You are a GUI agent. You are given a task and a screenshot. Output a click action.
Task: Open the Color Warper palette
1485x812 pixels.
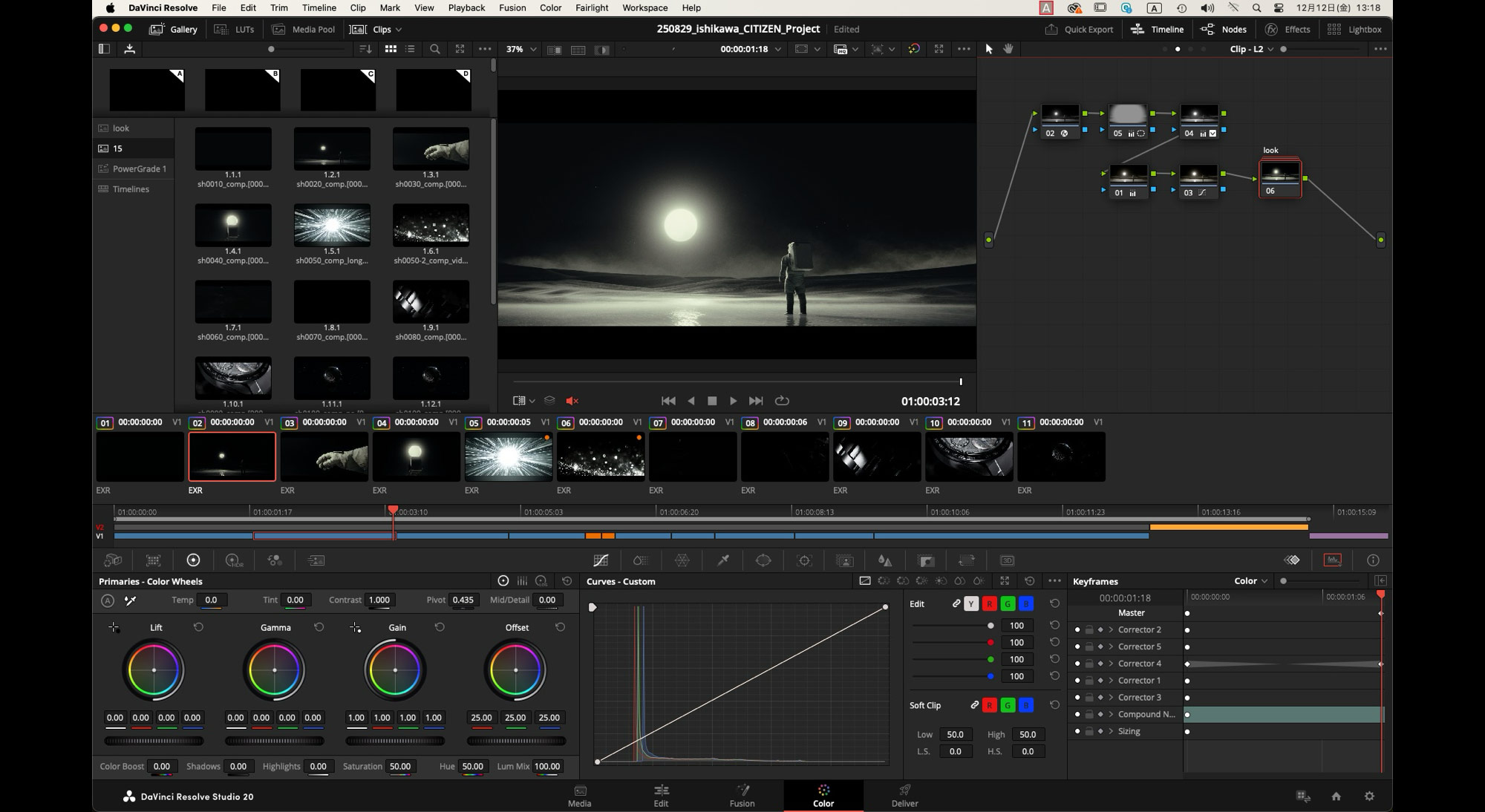click(682, 560)
